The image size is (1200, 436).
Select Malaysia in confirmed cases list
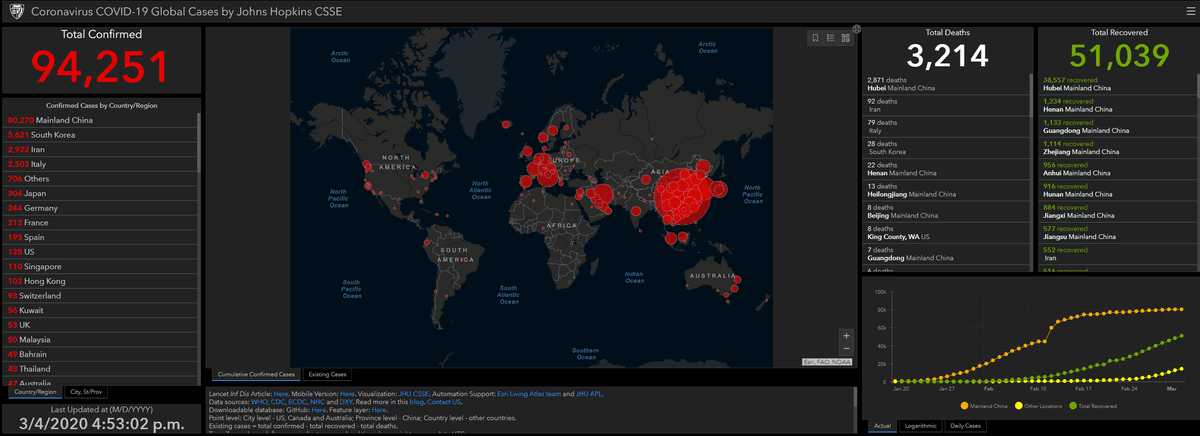tap(100, 340)
